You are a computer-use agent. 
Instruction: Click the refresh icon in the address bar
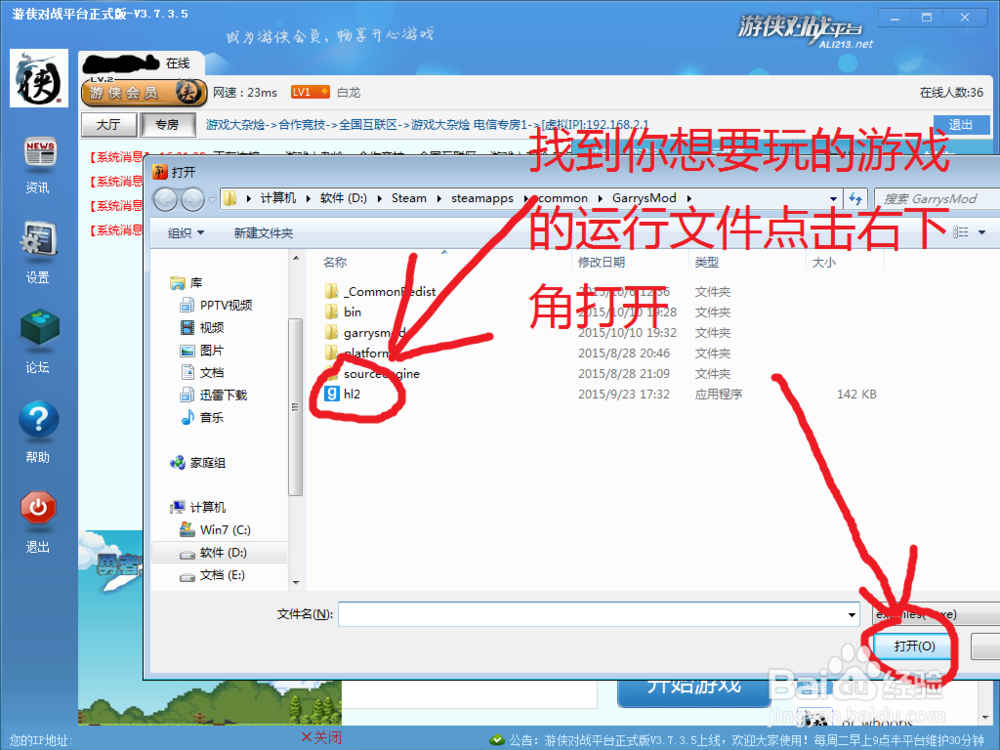[858, 198]
